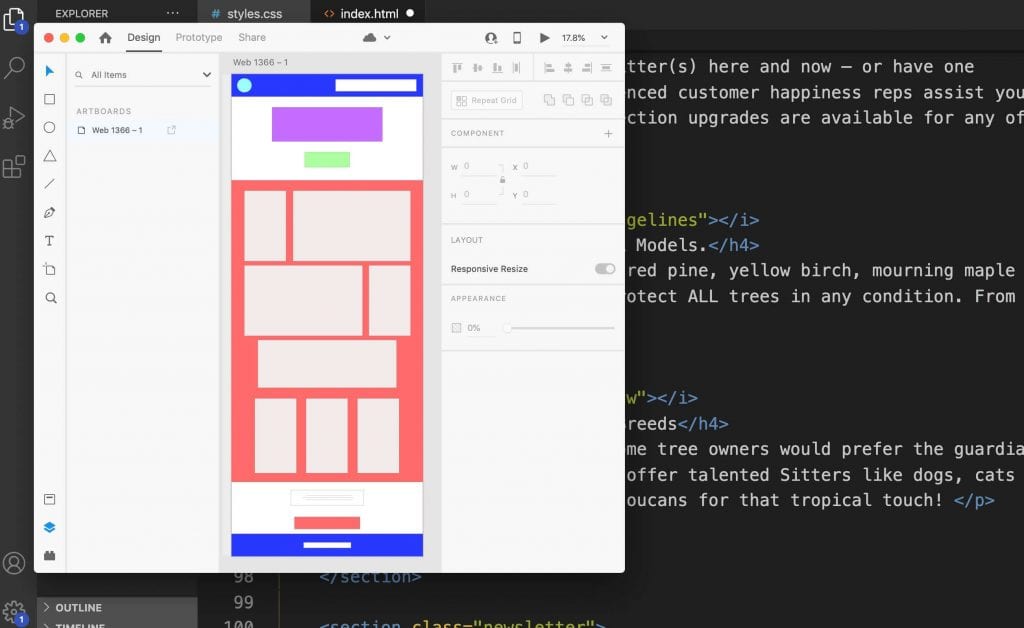Click the Distribute Vertically icon
The width and height of the screenshot is (1024, 628).
[x=517, y=68]
